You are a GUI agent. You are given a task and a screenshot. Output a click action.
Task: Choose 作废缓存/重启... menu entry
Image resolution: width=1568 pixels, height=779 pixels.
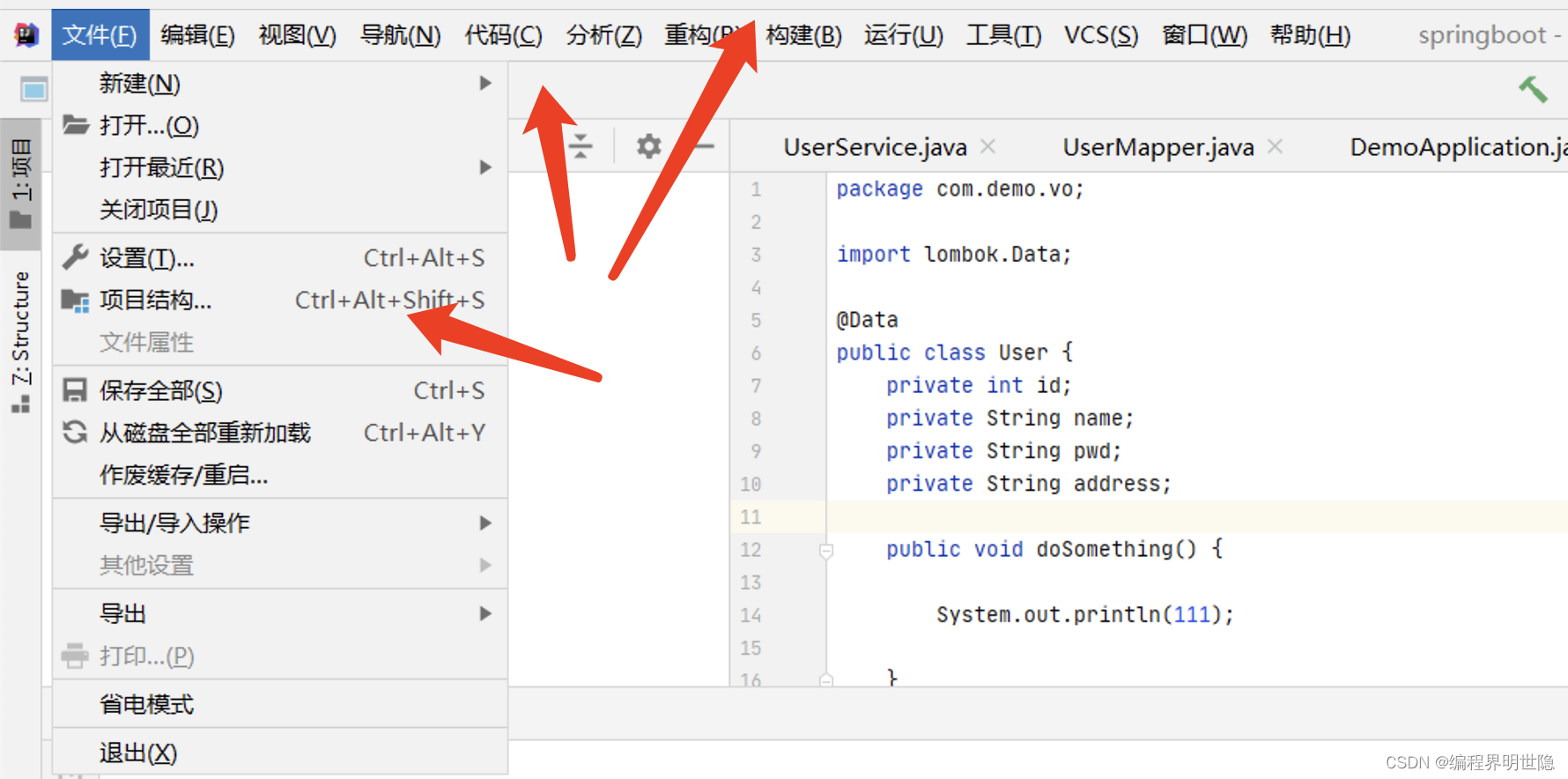click(x=280, y=475)
